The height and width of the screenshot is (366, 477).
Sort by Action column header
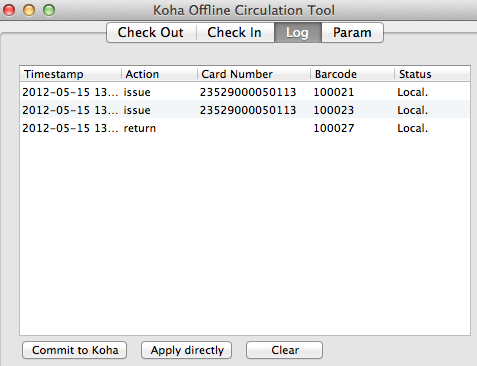pyautogui.click(x=159, y=74)
